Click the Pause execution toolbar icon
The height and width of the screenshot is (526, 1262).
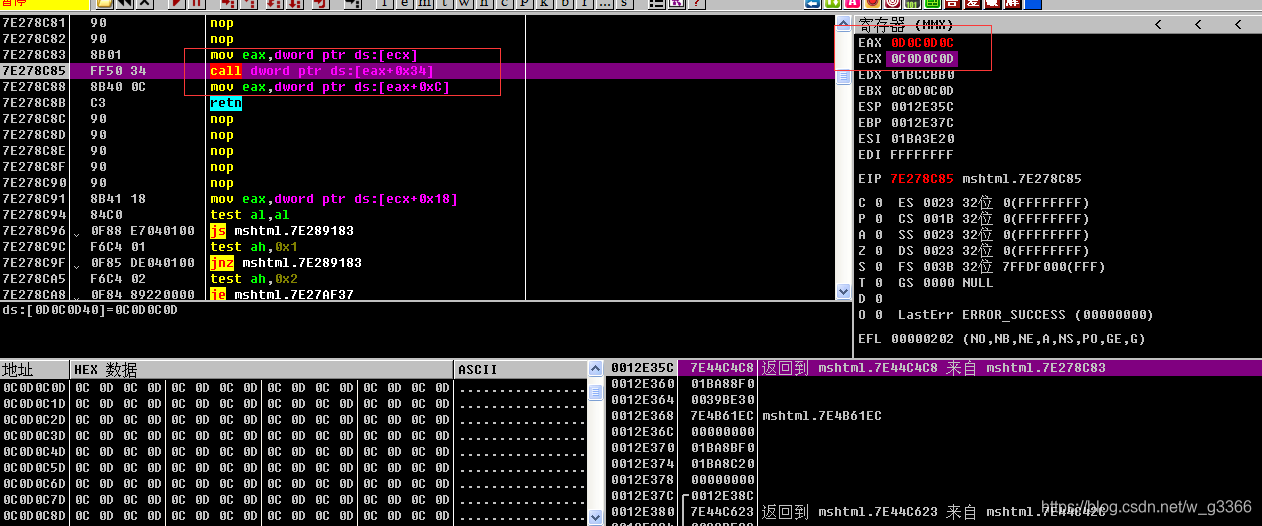point(198,4)
